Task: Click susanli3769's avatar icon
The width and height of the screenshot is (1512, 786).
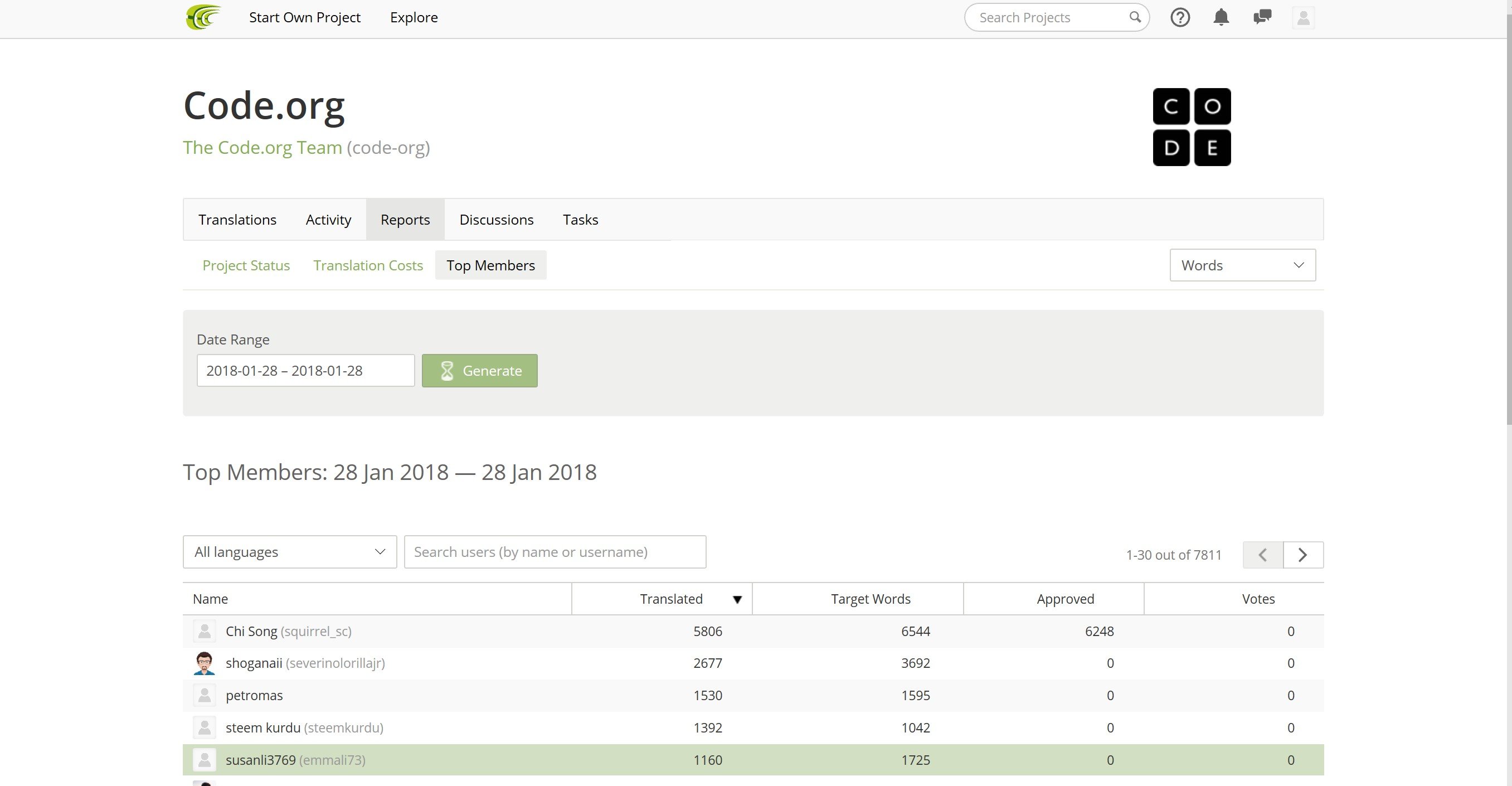Action: point(205,760)
